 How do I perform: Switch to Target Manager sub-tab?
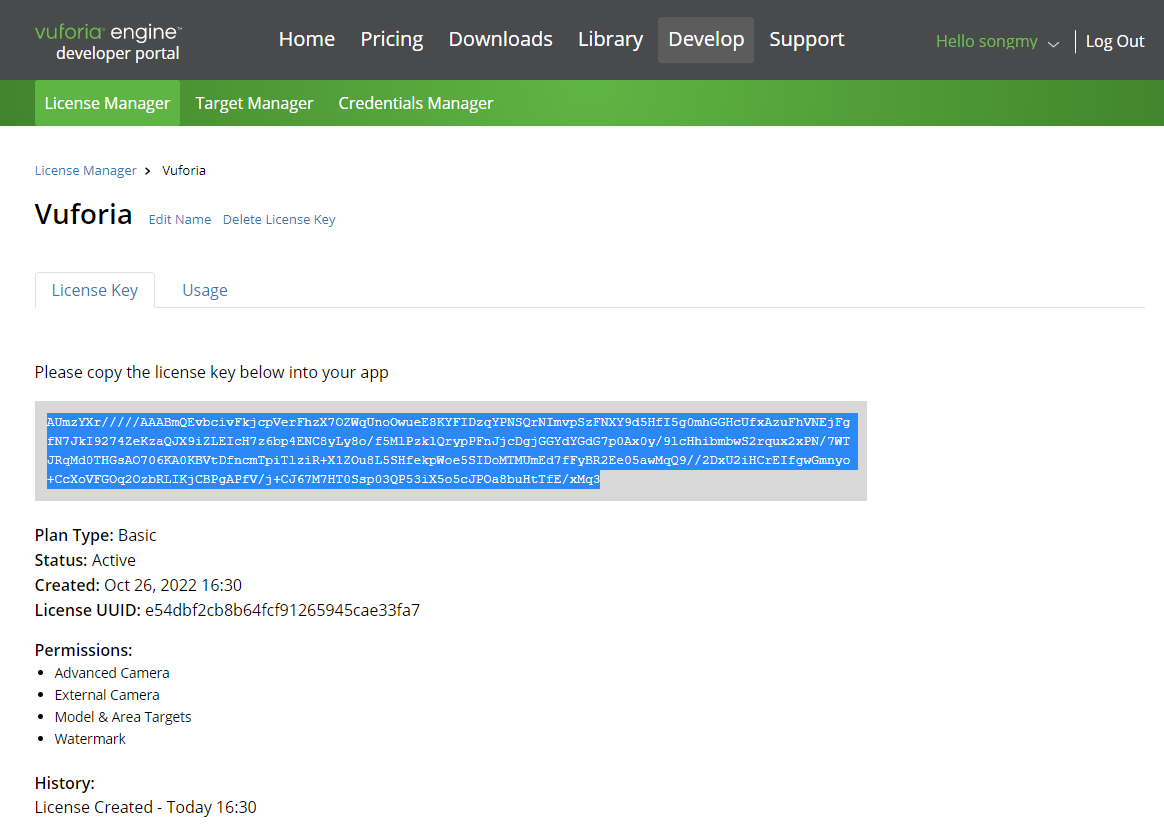coord(254,103)
